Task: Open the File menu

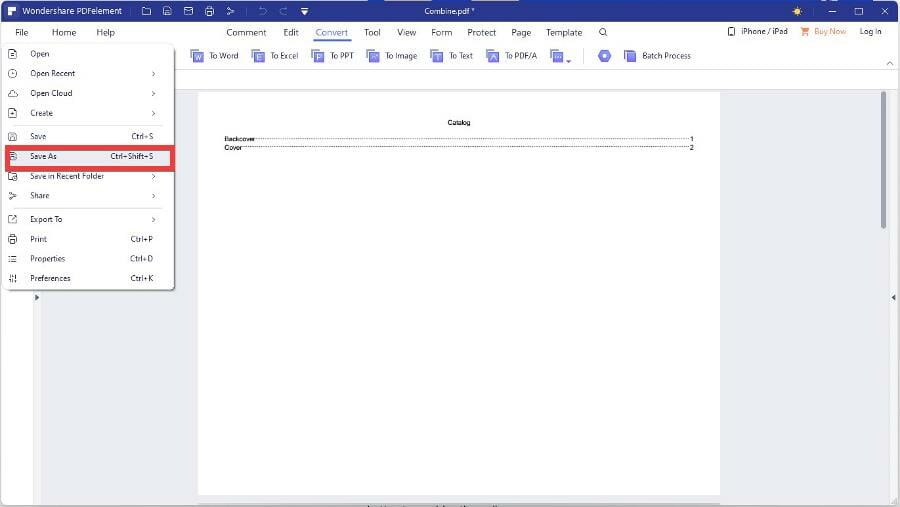Action: (x=22, y=32)
